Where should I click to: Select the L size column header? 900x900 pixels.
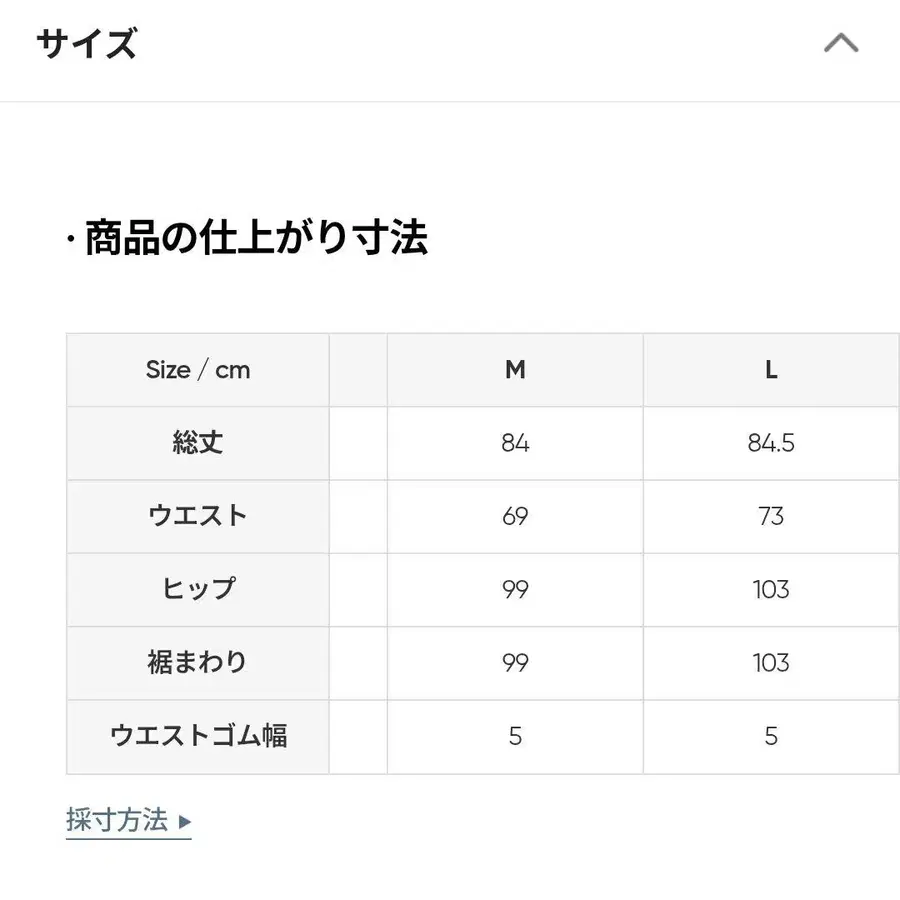pos(770,369)
